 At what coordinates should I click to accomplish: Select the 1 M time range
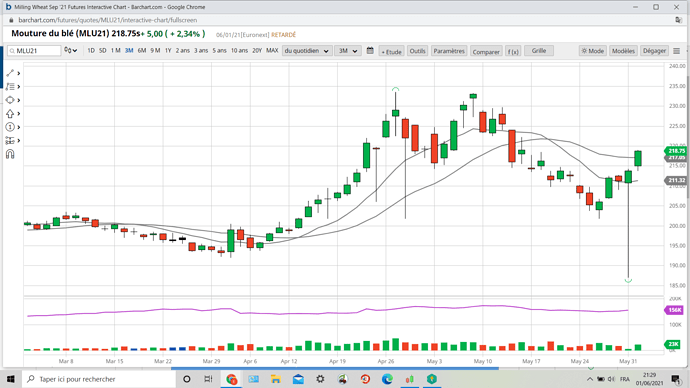click(x=116, y=51)
